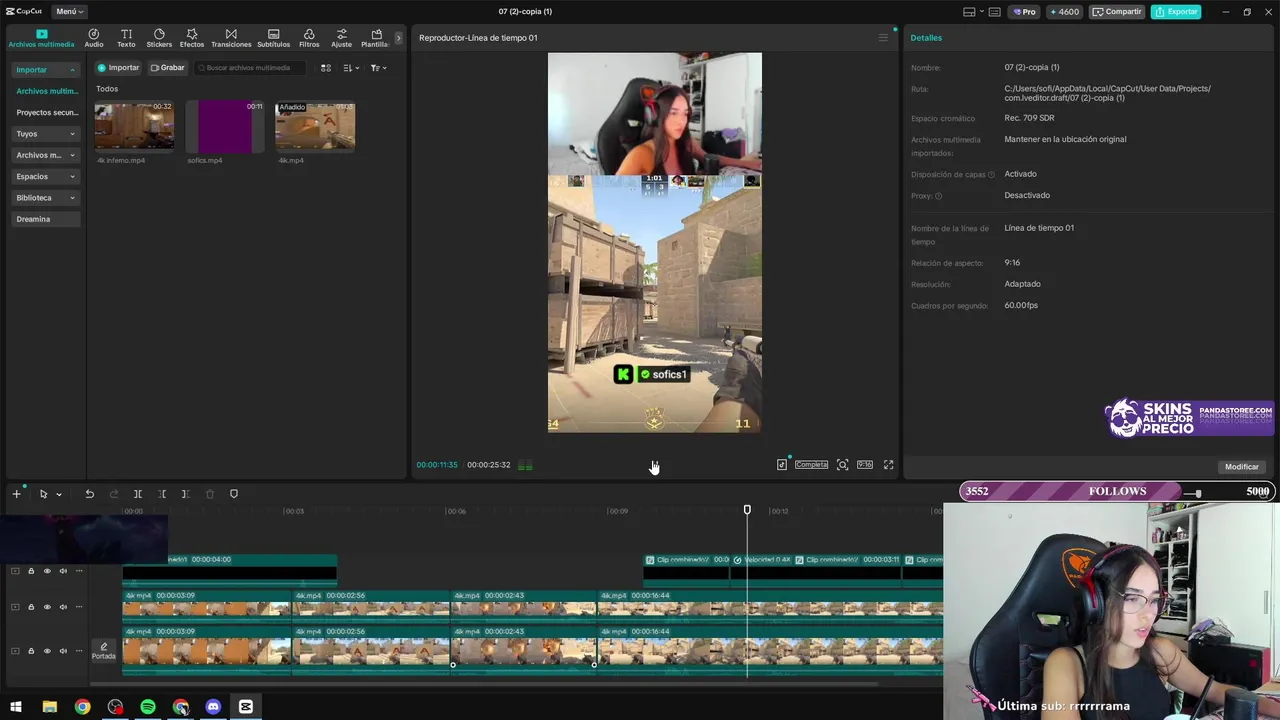1280x720 pixels.
Task: Hide the top combined-clip track eye icon
Action: click(47, 571)
